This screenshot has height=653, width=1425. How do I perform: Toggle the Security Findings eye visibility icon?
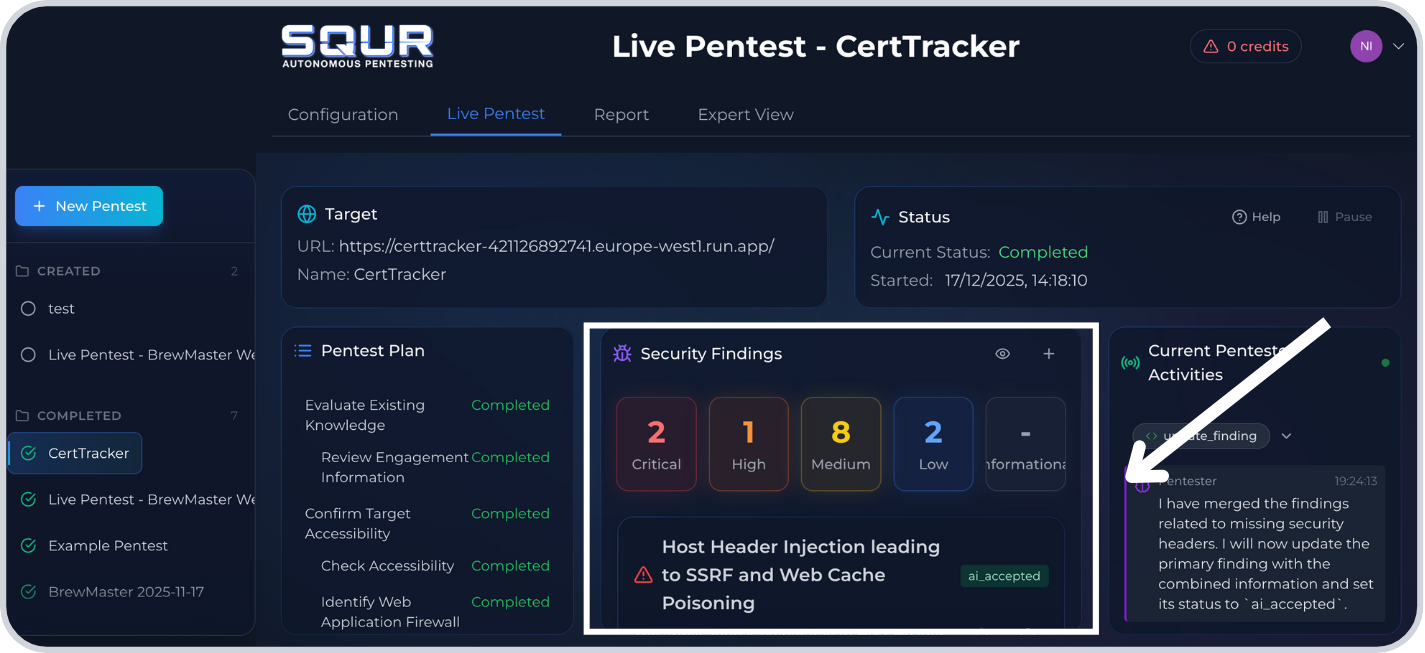point(1002,353)
